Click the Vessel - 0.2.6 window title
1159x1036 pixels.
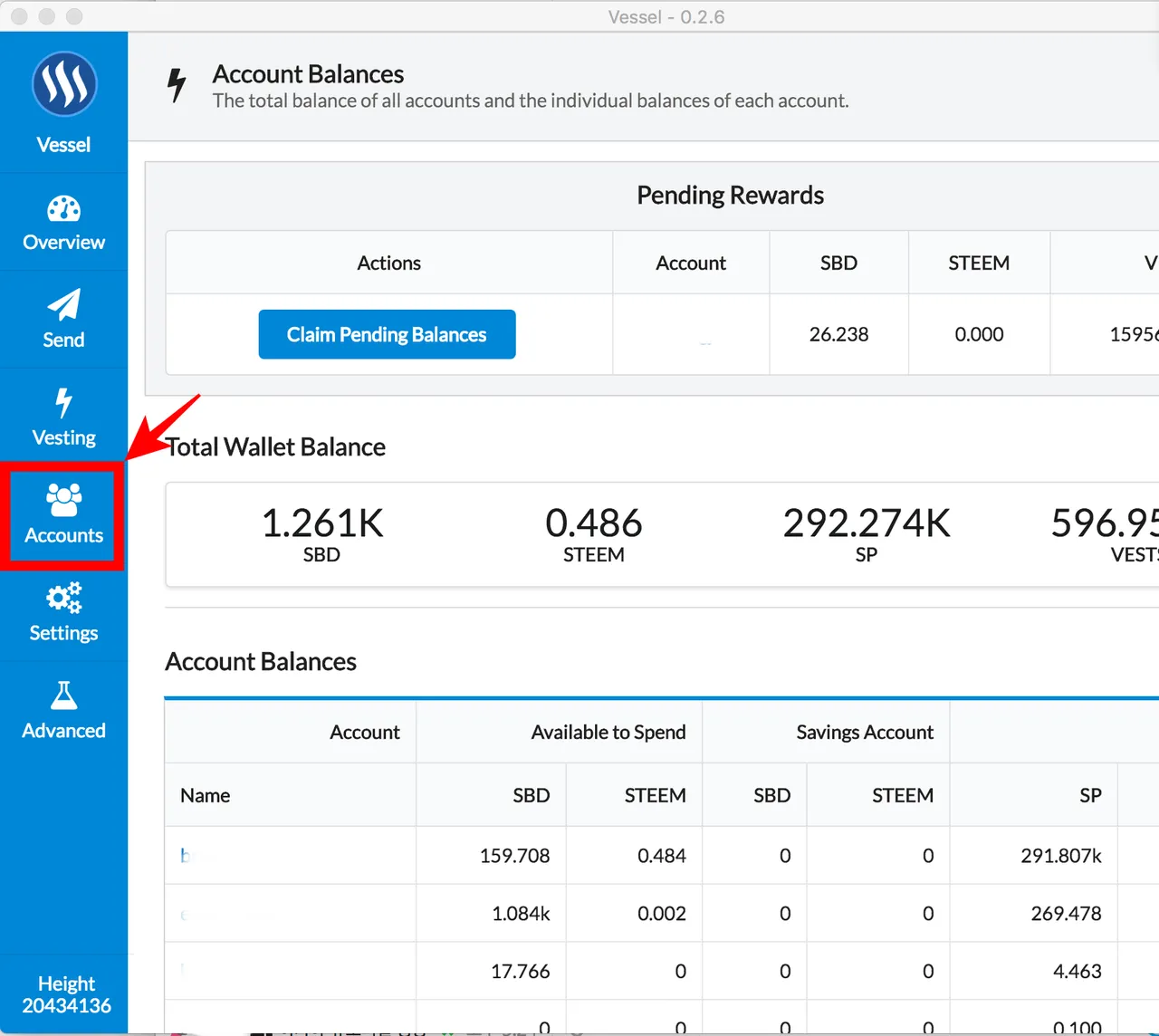click(666, 16)
